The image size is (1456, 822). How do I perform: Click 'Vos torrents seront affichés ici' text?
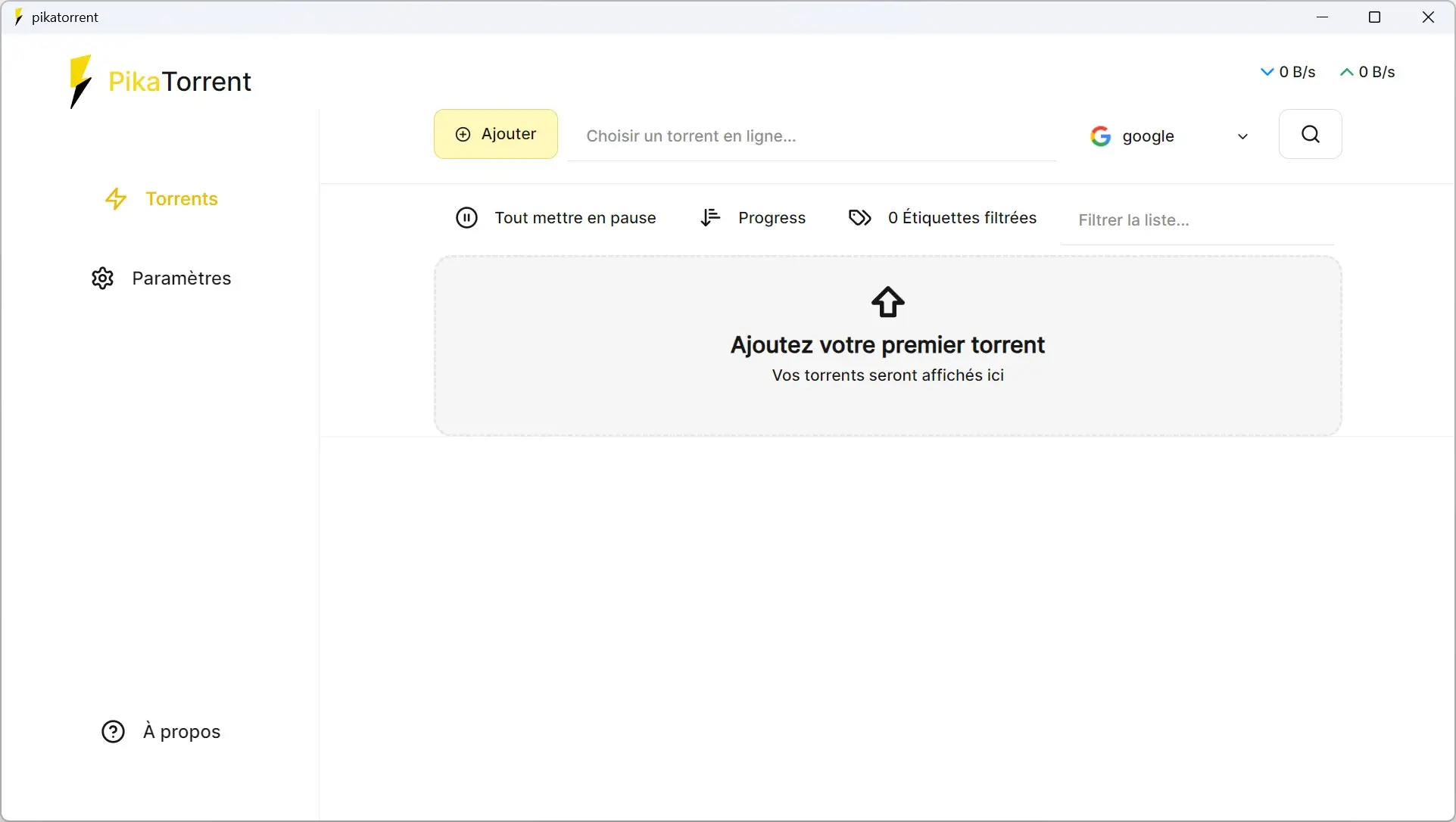click(888, 375)
